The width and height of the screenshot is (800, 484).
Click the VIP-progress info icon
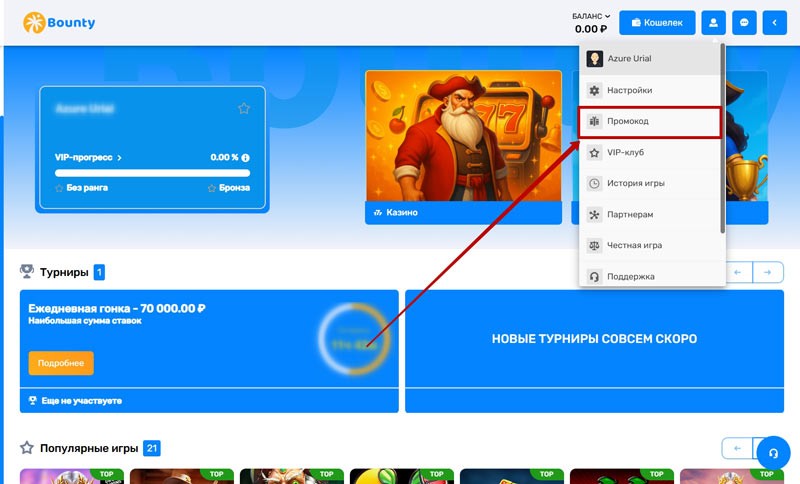pyautogui.click(x=245, y=158)
